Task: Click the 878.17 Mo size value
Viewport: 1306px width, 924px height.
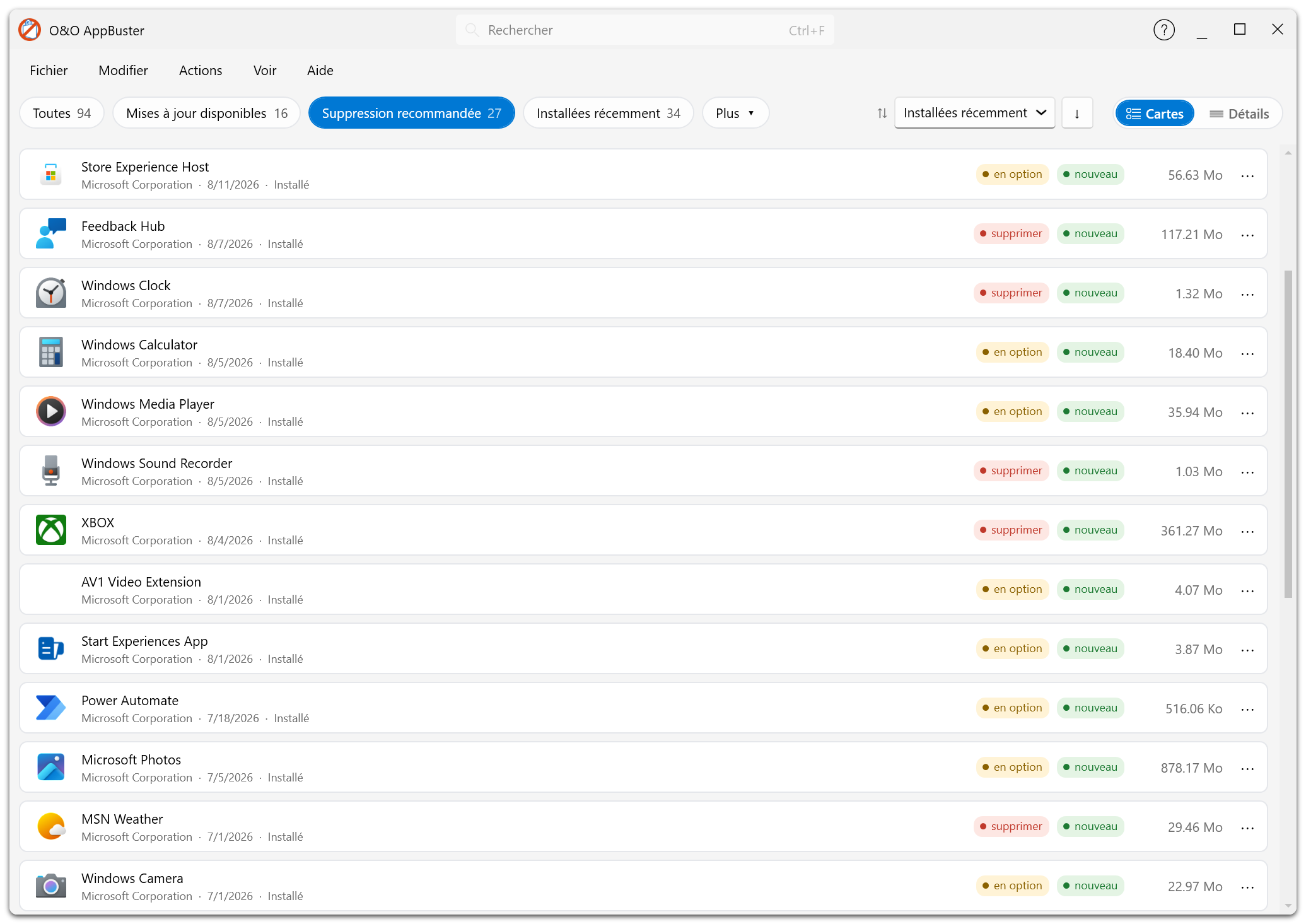Action: pyautogui.click(x=1191, y=768)
